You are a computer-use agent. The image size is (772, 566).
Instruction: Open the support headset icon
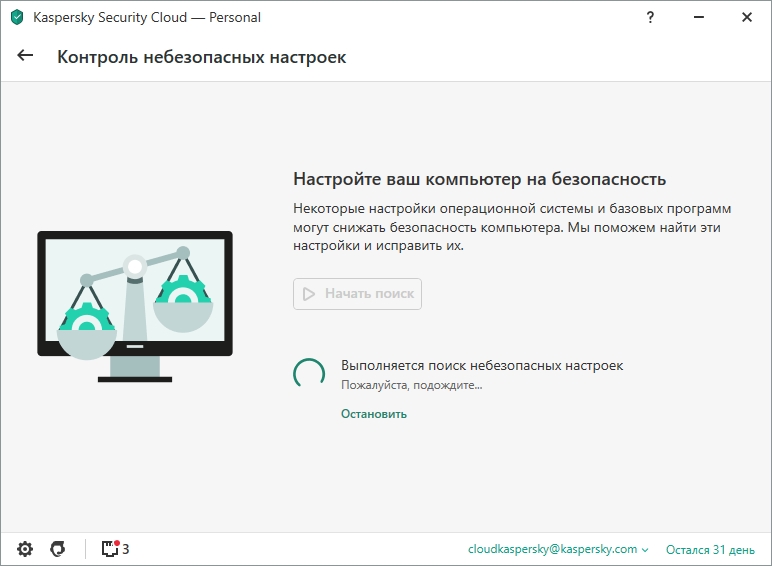58,549
